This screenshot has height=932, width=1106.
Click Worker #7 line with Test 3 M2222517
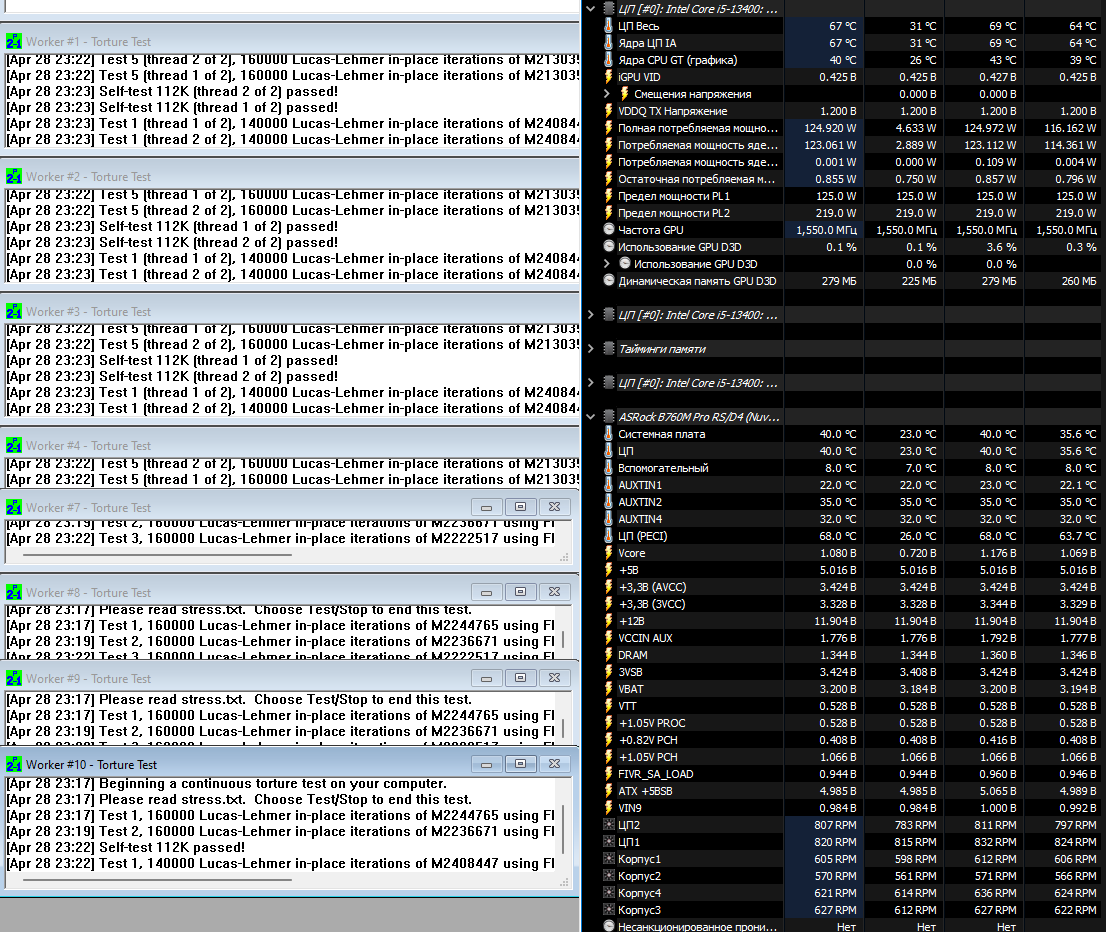[281, 538]
